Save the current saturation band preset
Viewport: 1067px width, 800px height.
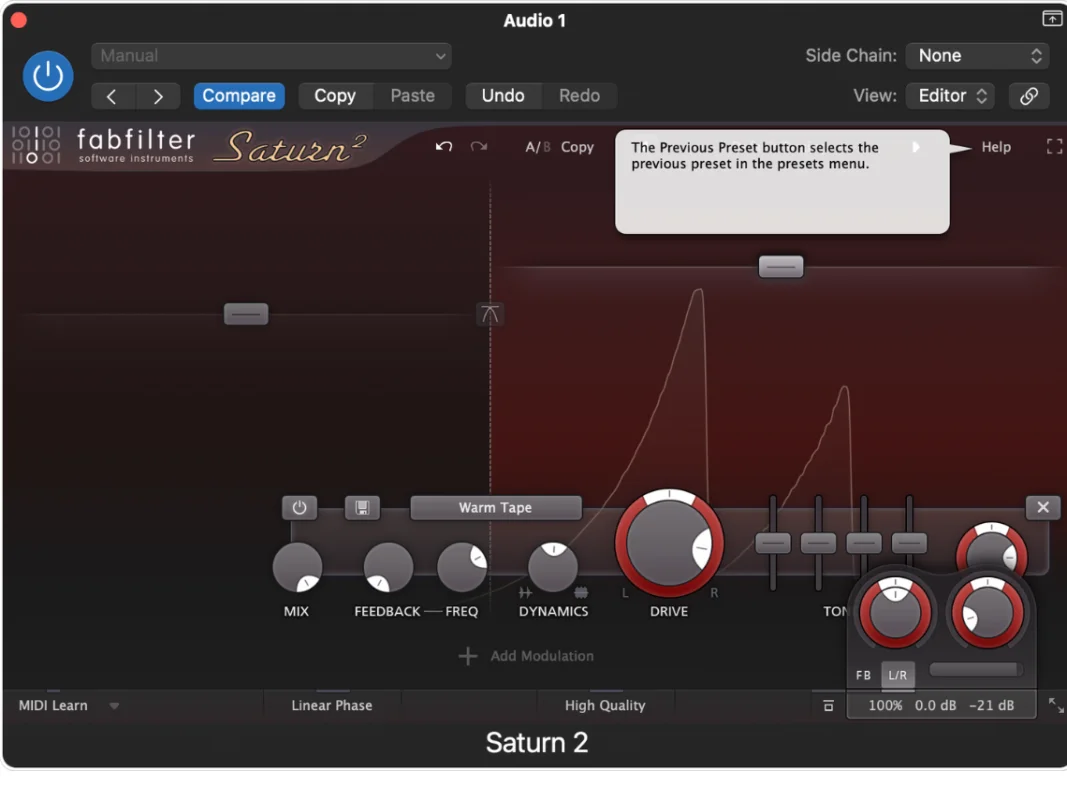pyautogui.click(x=363, y=508)
